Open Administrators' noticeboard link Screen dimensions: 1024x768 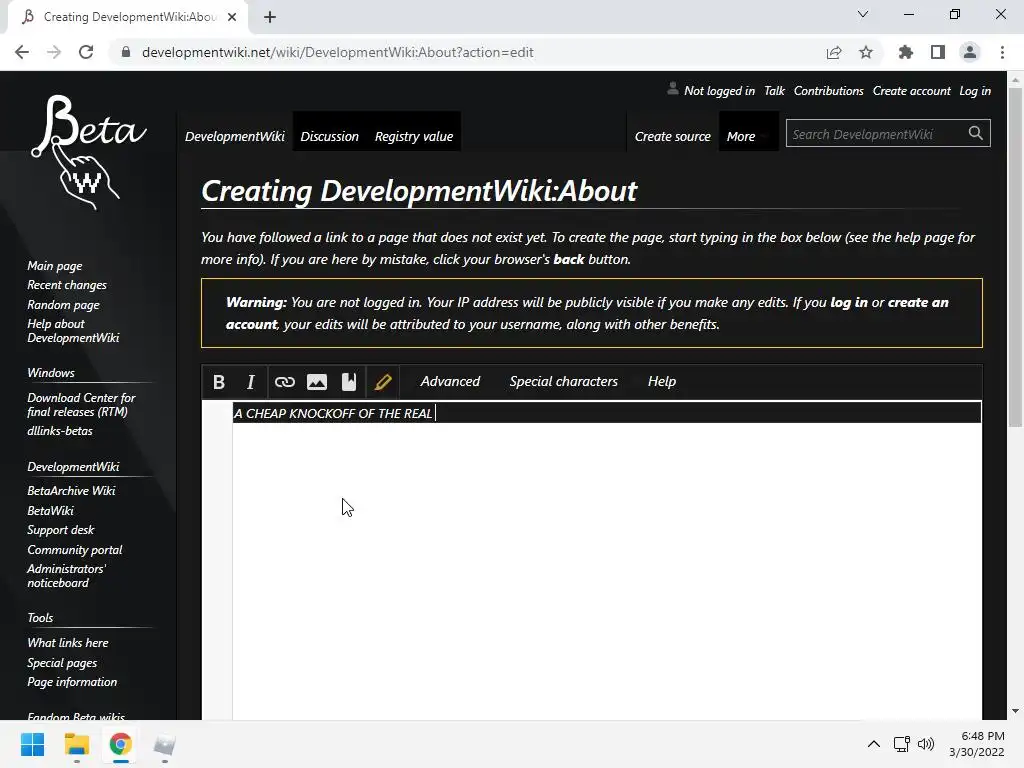click(66, 575)
